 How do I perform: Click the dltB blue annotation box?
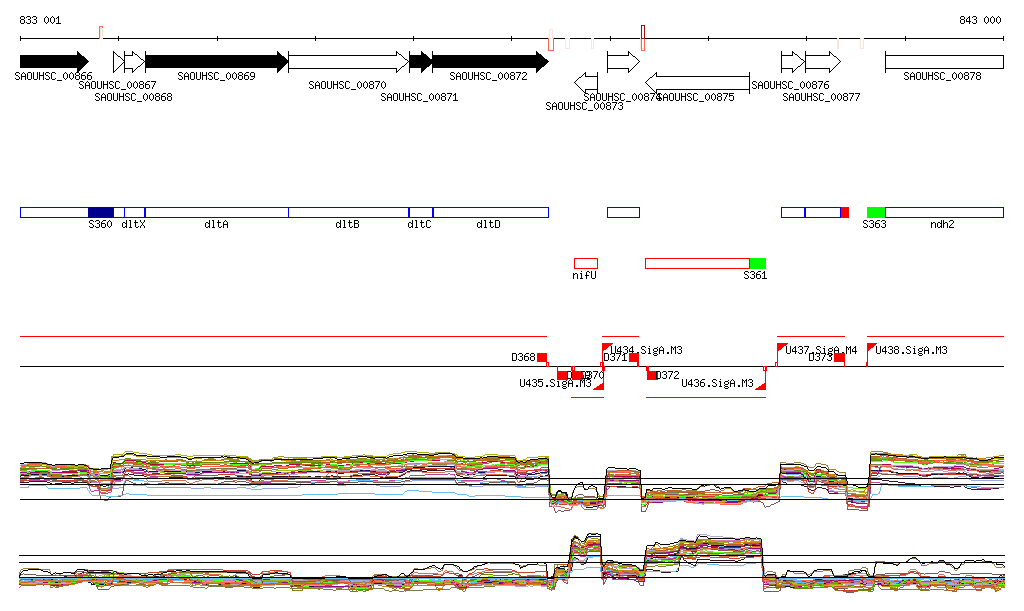click(x=349, y=212)
